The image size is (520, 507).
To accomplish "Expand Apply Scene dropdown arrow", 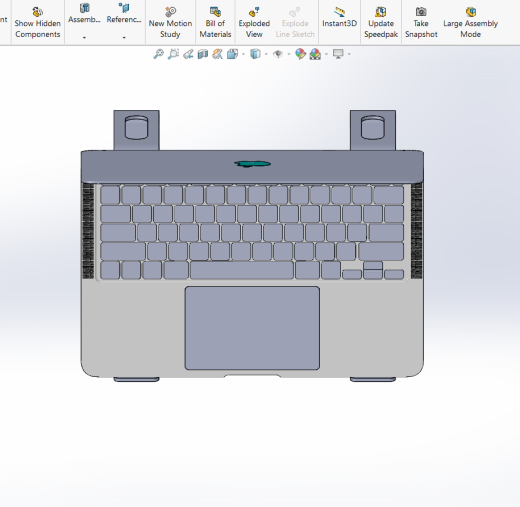I will pyautogui.click(x=326, y=54).
